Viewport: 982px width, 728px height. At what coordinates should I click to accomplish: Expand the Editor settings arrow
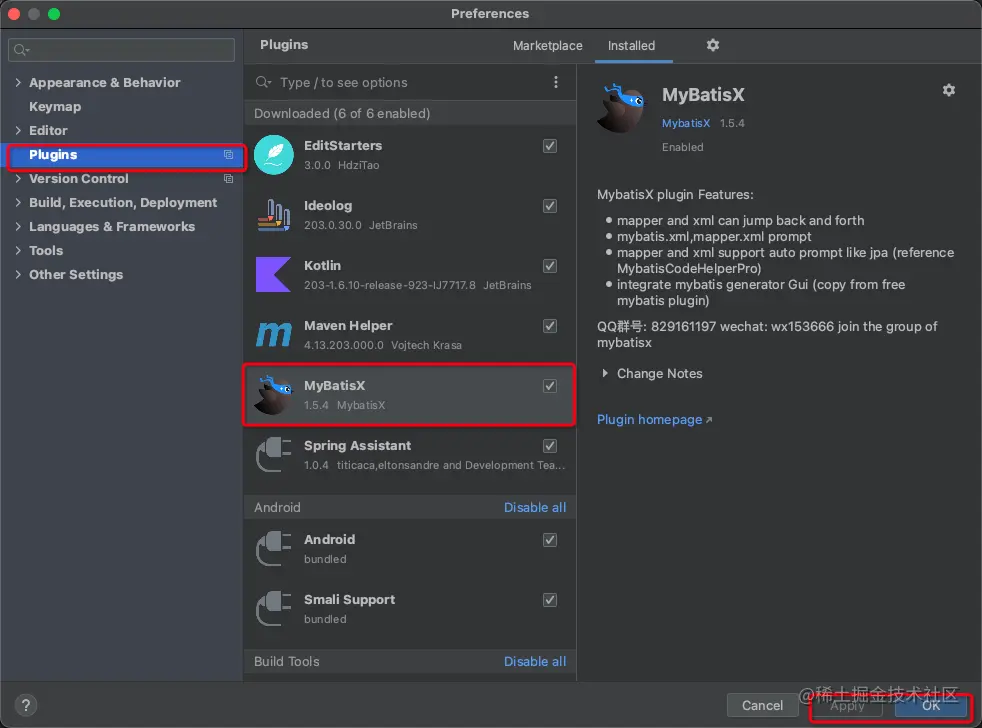pos(18,130)
